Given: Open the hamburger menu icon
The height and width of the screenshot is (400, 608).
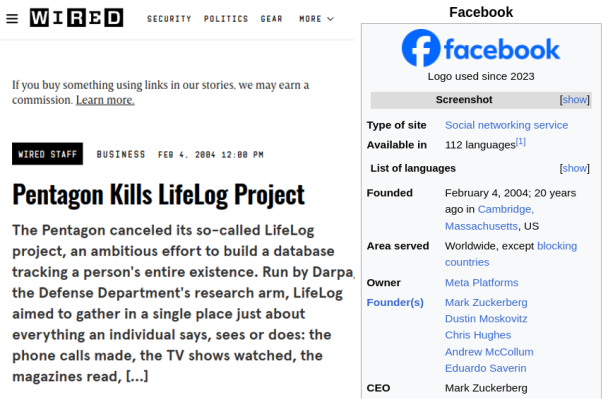Looking at the screenshot, I should pyautogui.click(x=12, y=19).
